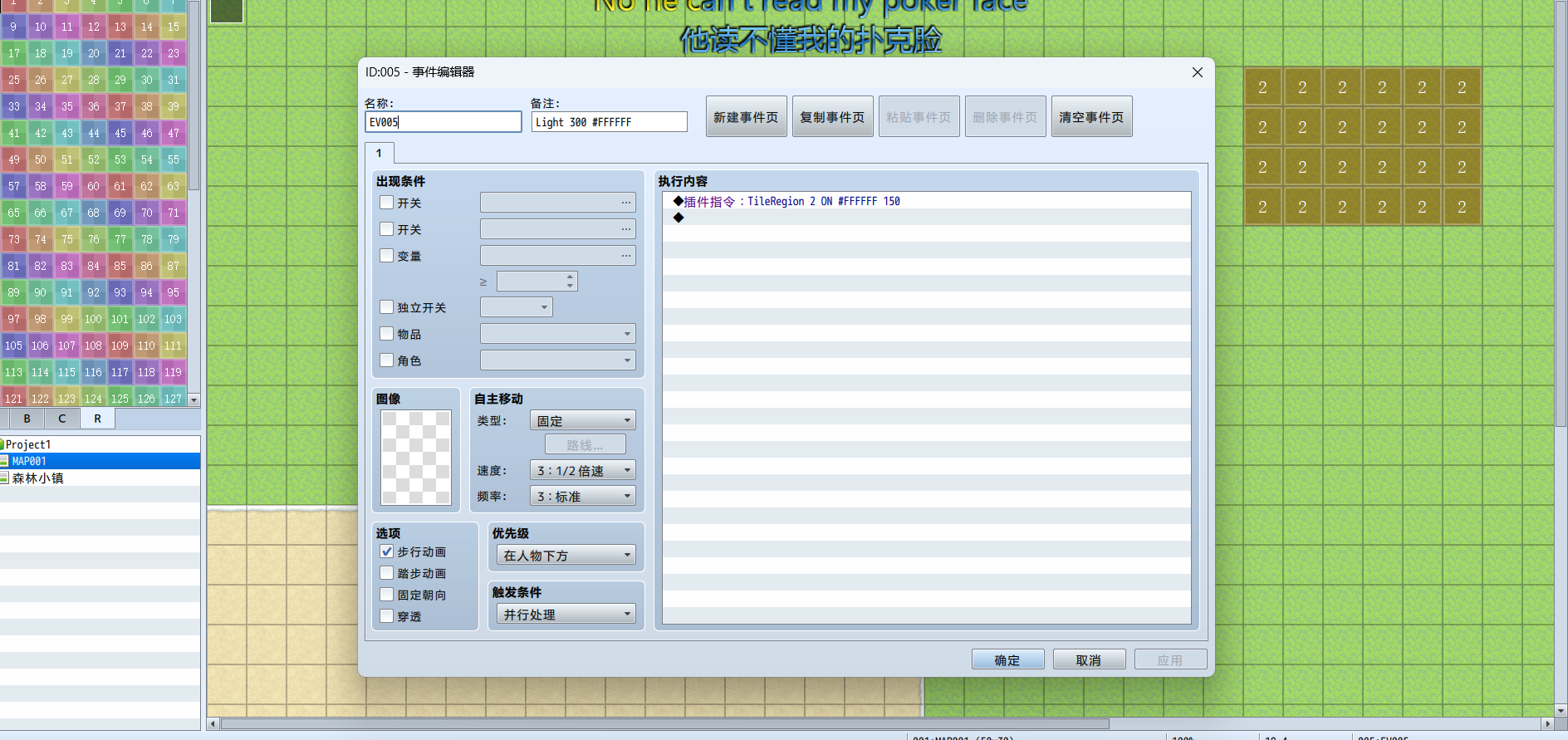
Task: Confirm with the 确定 button
Action: [x=1007, y=659]
